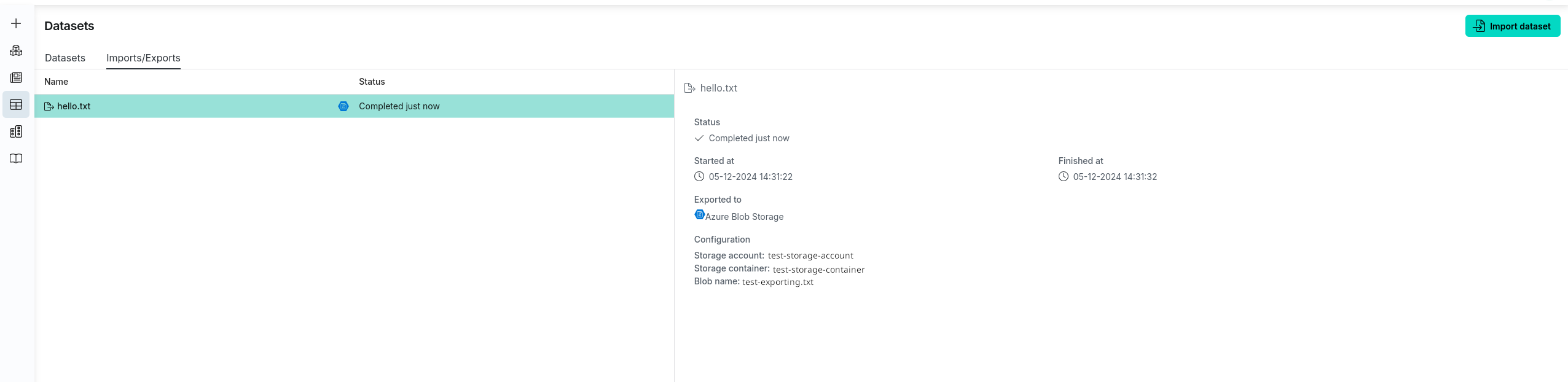Open the server buildings sidebar icon

coord(16,131)
